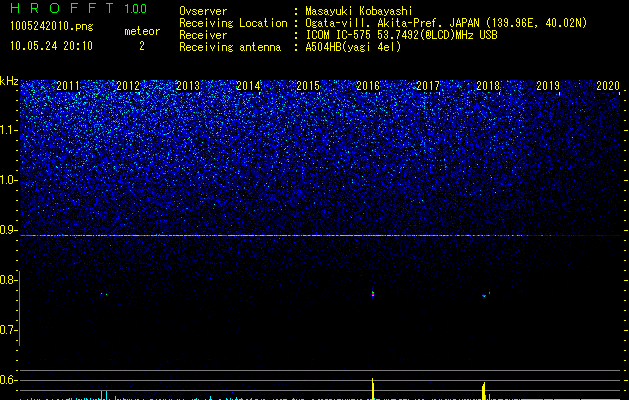629x400 pixels.
Task: Click the meteor count value 2
Action: pos(142,46)
